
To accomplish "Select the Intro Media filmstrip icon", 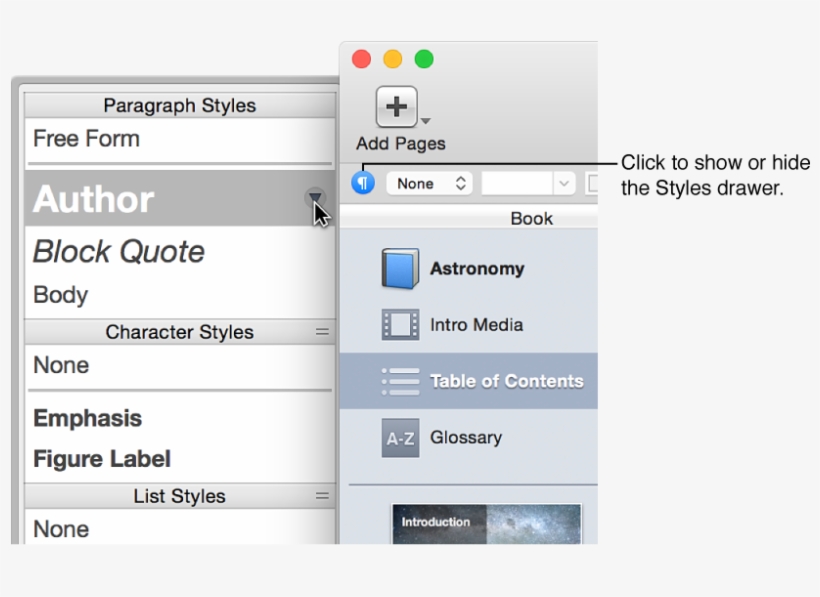I will [399, 324].
